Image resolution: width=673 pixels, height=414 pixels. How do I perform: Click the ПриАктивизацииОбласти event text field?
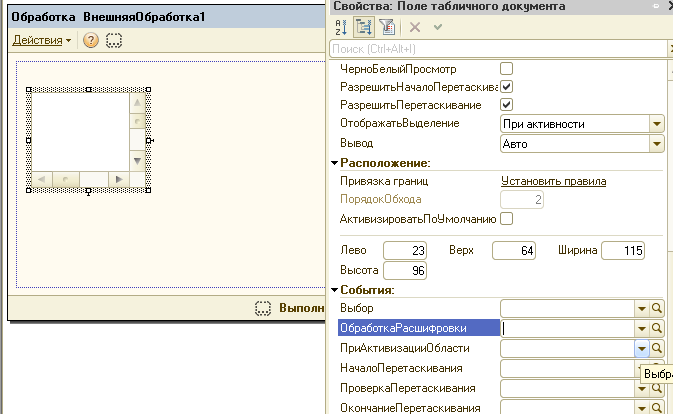567,348
